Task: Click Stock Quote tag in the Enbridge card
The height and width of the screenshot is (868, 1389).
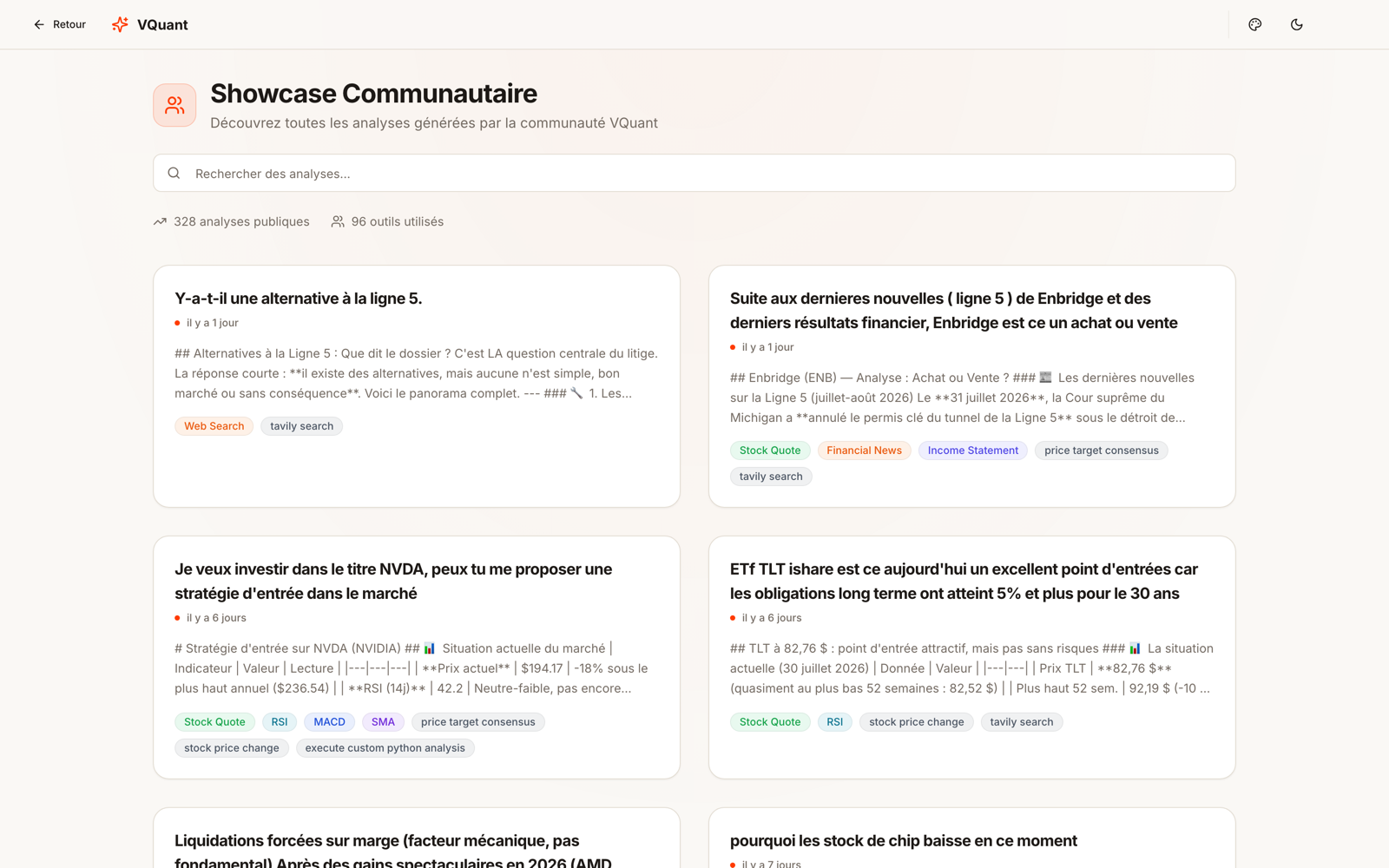Action: click(x=770, y=450)
